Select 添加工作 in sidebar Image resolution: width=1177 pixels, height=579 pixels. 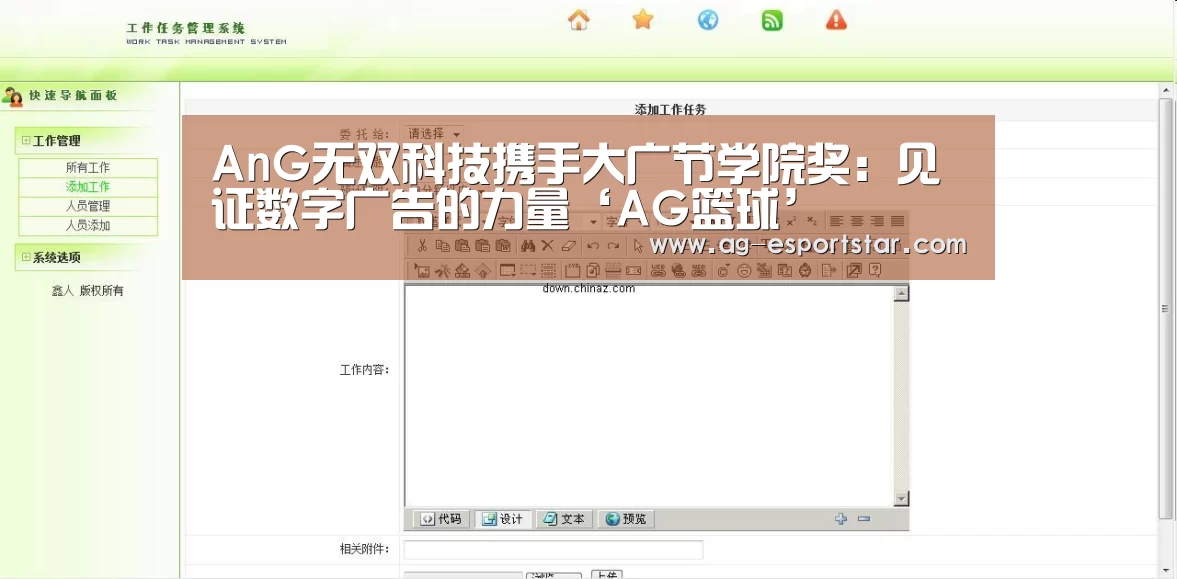click(88, 187)
